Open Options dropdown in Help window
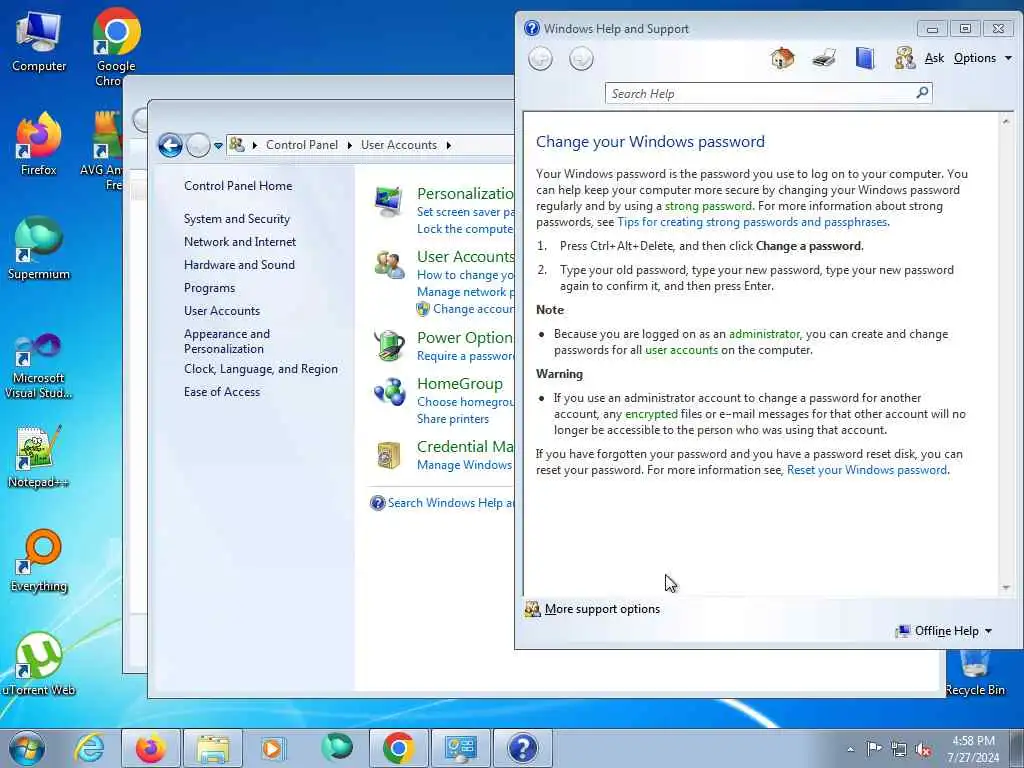The image size is (1024, 768). 983,58
